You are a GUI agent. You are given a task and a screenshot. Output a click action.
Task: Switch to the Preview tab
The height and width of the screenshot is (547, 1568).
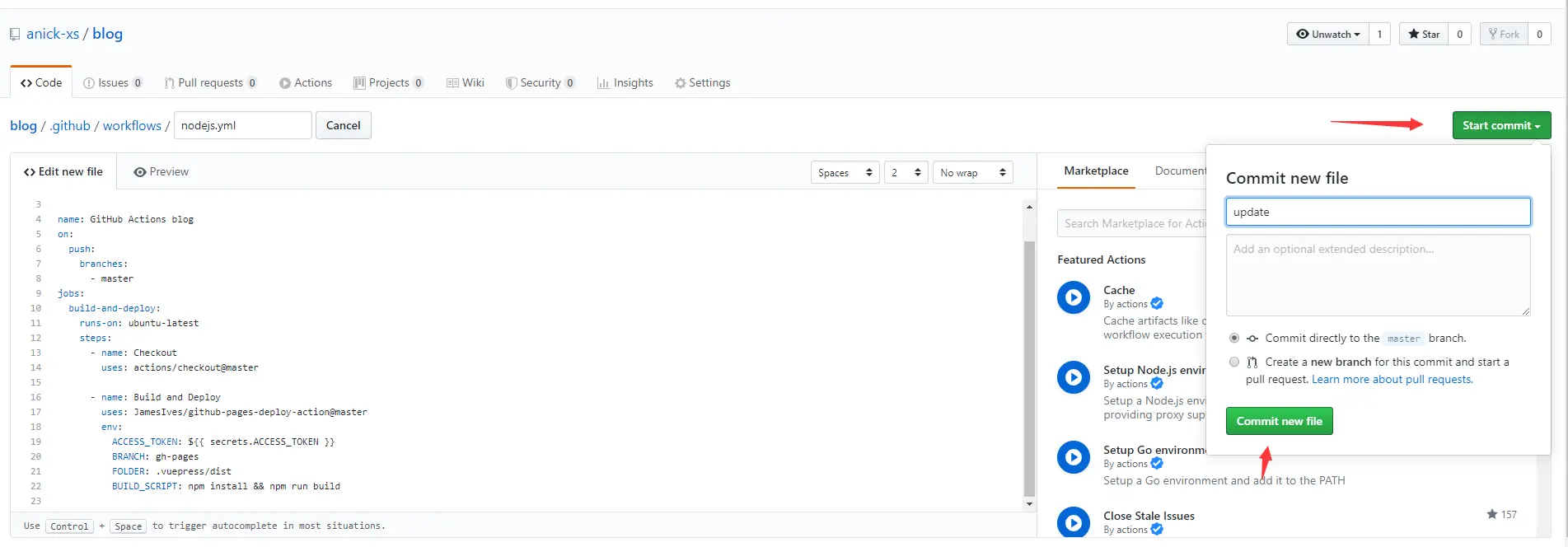point(161,171)
